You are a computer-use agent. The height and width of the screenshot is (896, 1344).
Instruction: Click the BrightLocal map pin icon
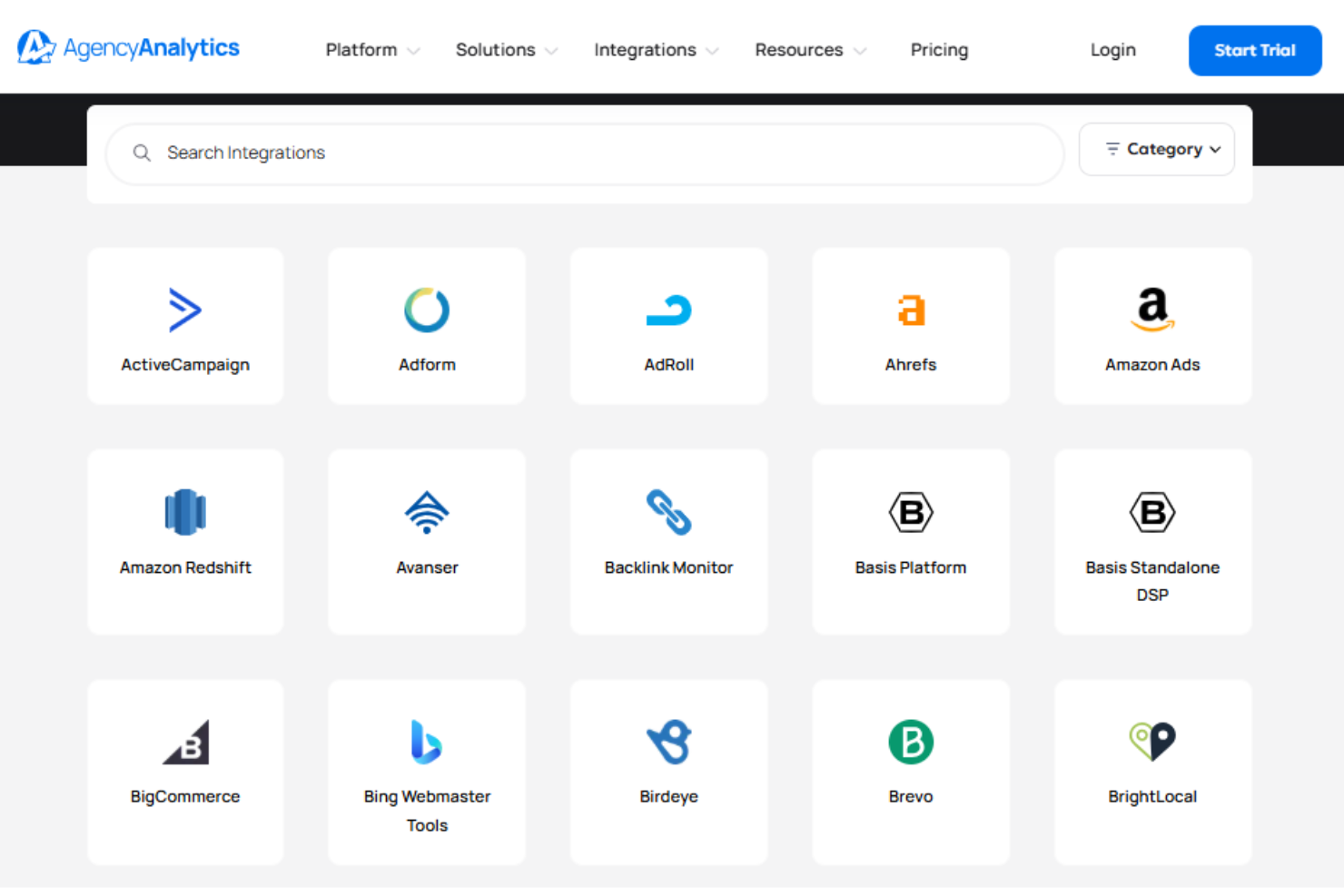1152,742
